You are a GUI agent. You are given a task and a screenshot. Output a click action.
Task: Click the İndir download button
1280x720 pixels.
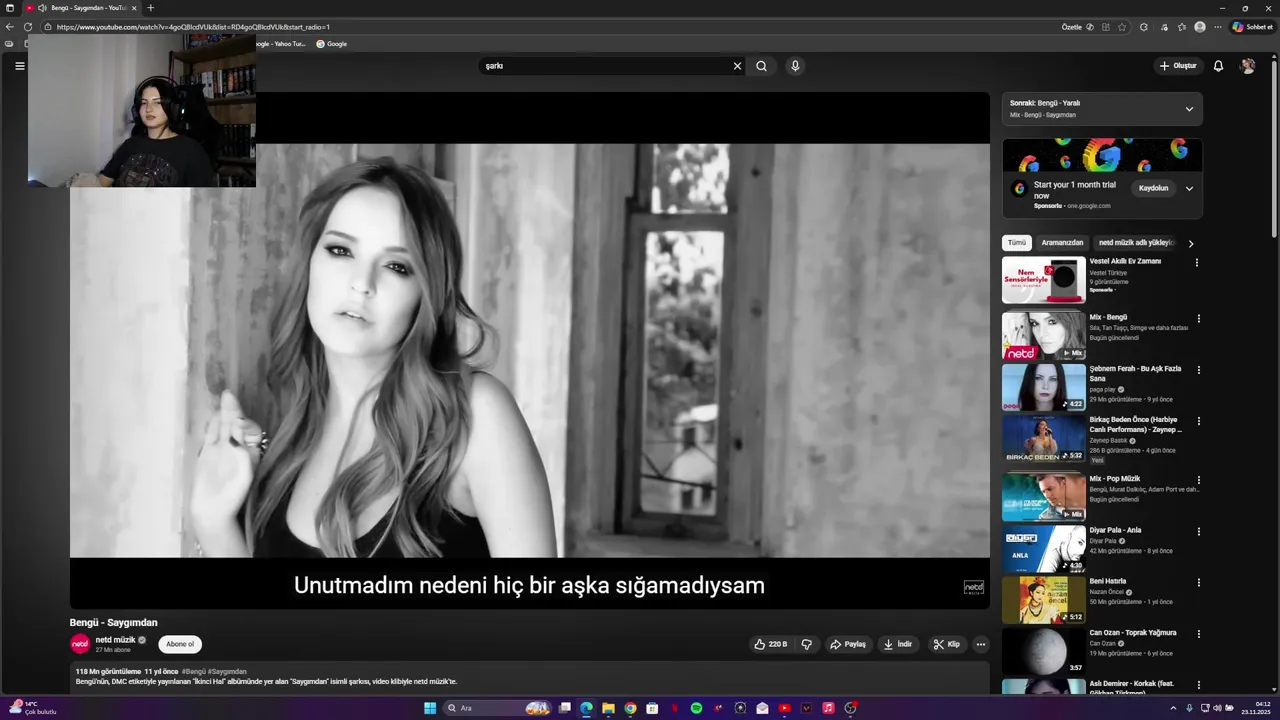(x=897, y=645)
